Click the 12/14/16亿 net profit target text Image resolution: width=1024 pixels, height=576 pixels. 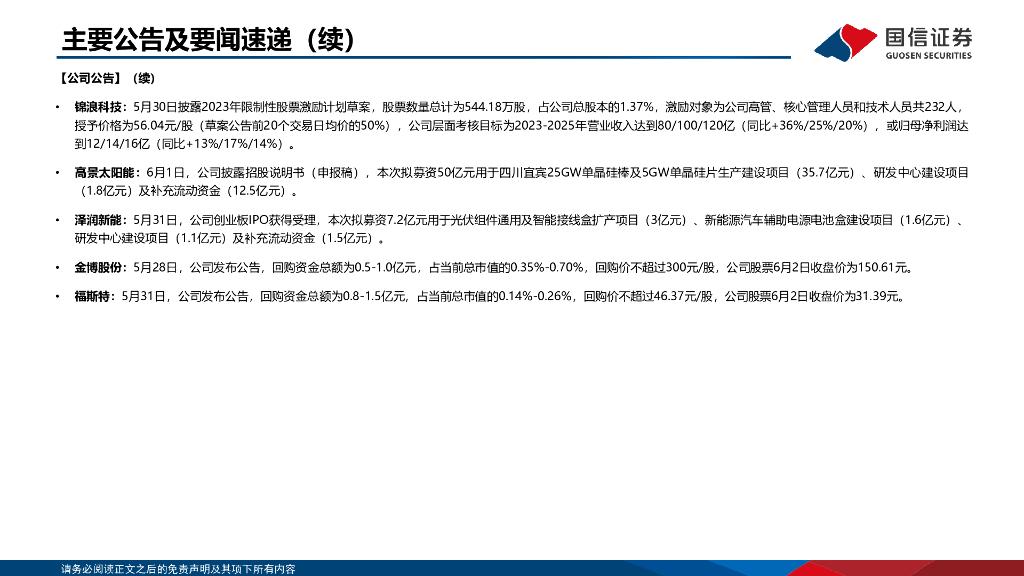point(119,144)
